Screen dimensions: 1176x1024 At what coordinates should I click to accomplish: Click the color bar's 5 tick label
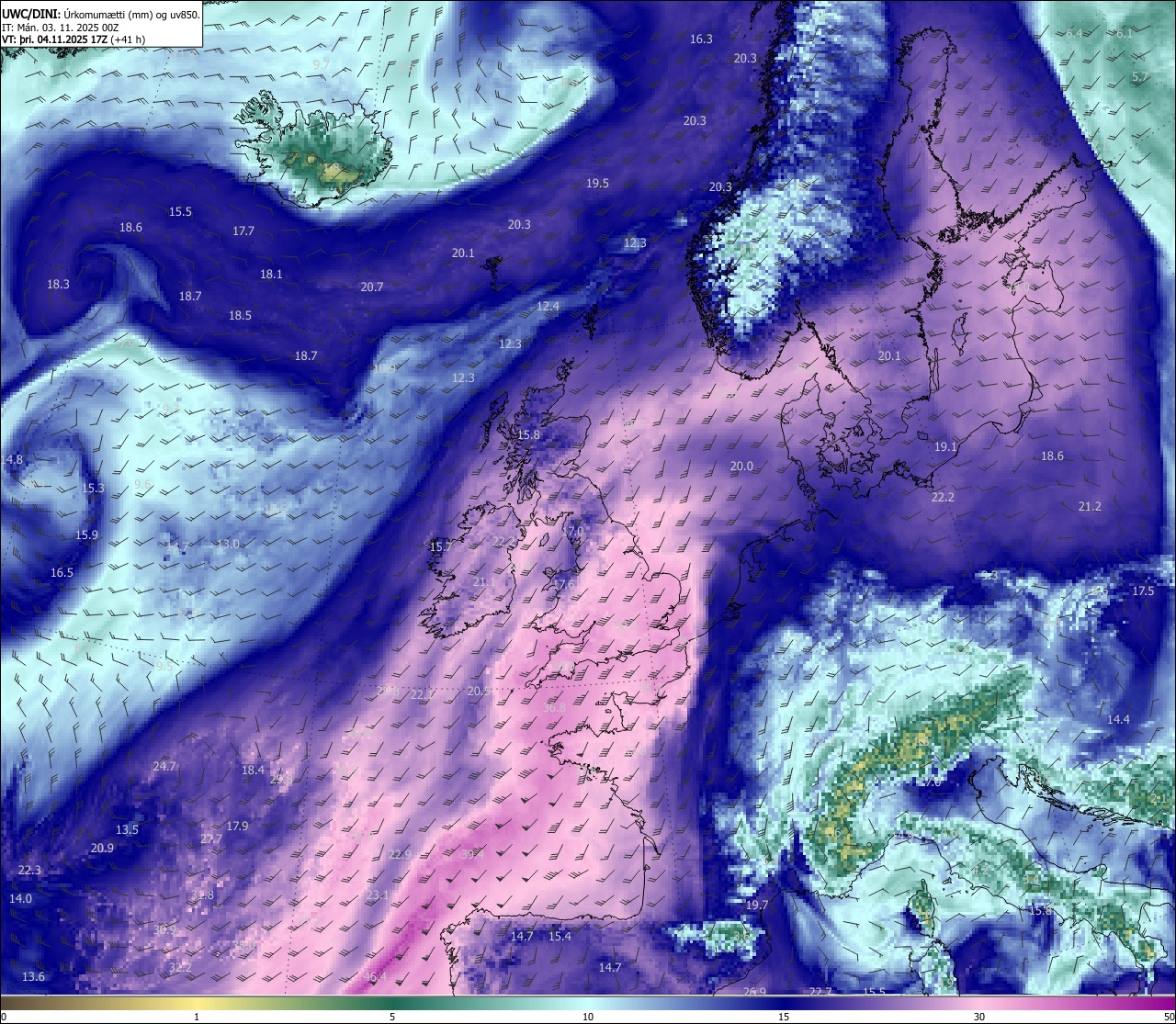392,1017
